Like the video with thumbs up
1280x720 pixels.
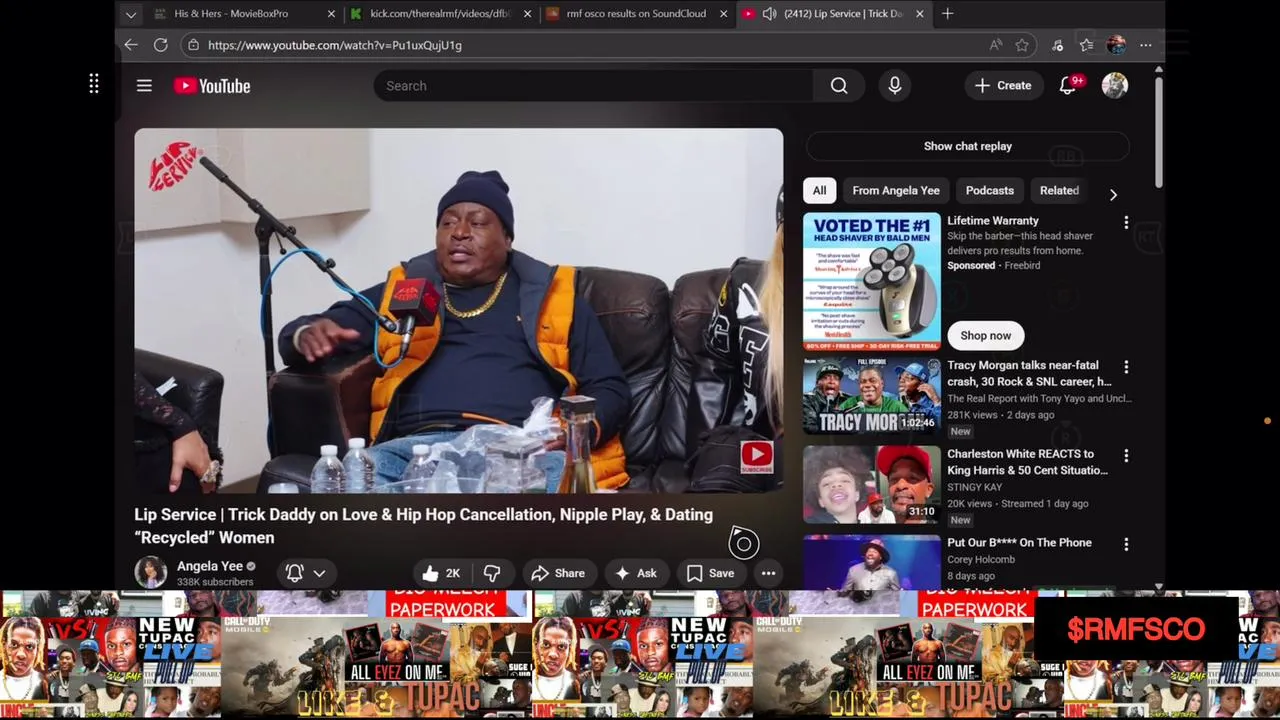441,573
